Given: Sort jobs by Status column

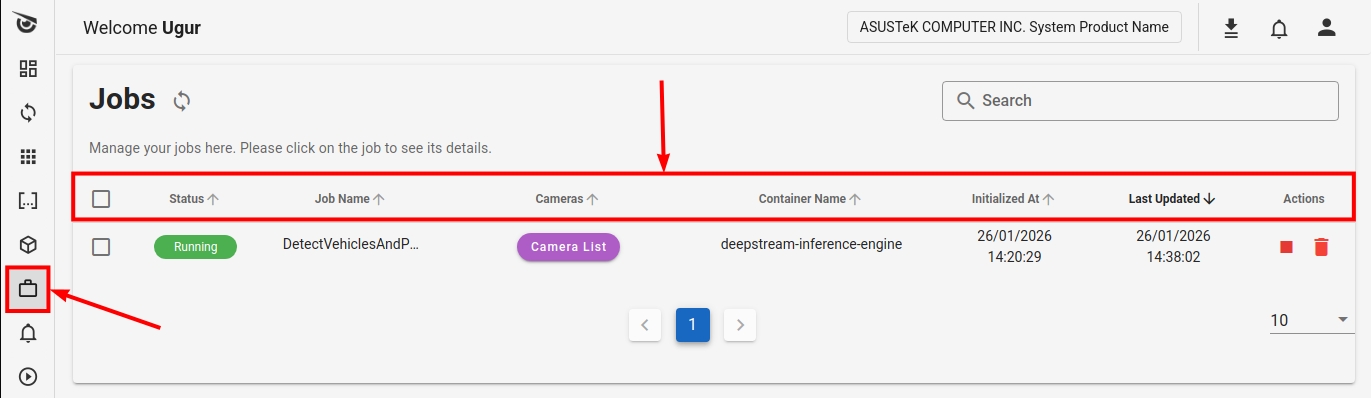Looking at the screenshot, I should [x=194, y=199].
